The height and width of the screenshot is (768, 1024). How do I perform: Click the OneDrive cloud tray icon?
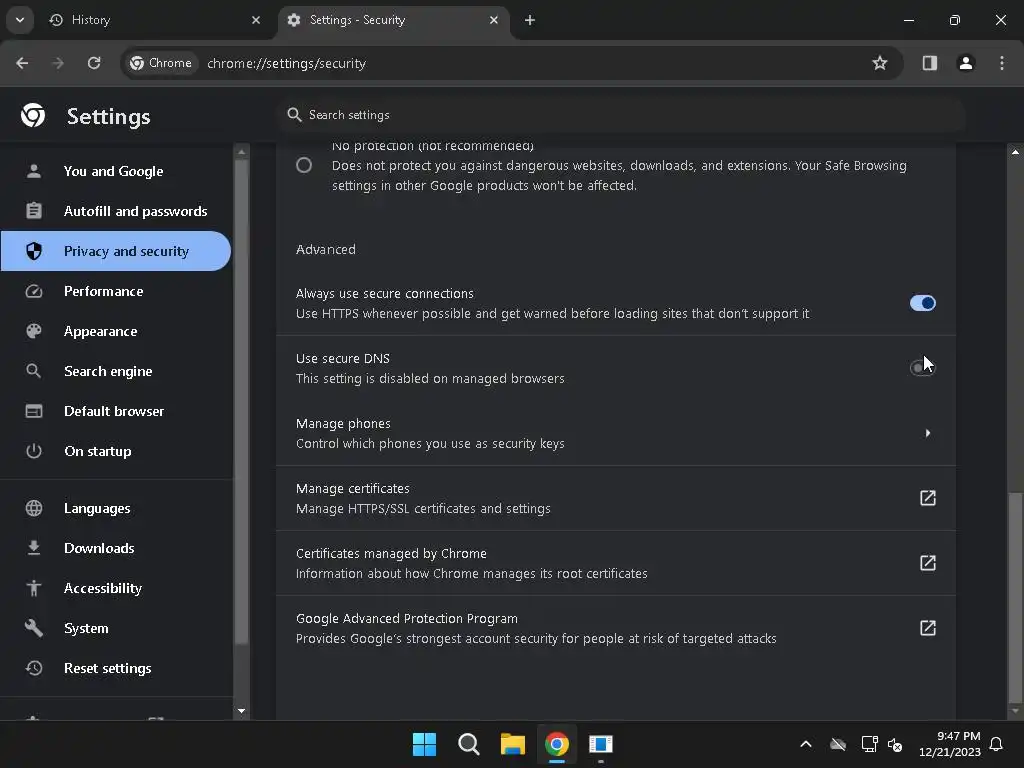[838, 744]
